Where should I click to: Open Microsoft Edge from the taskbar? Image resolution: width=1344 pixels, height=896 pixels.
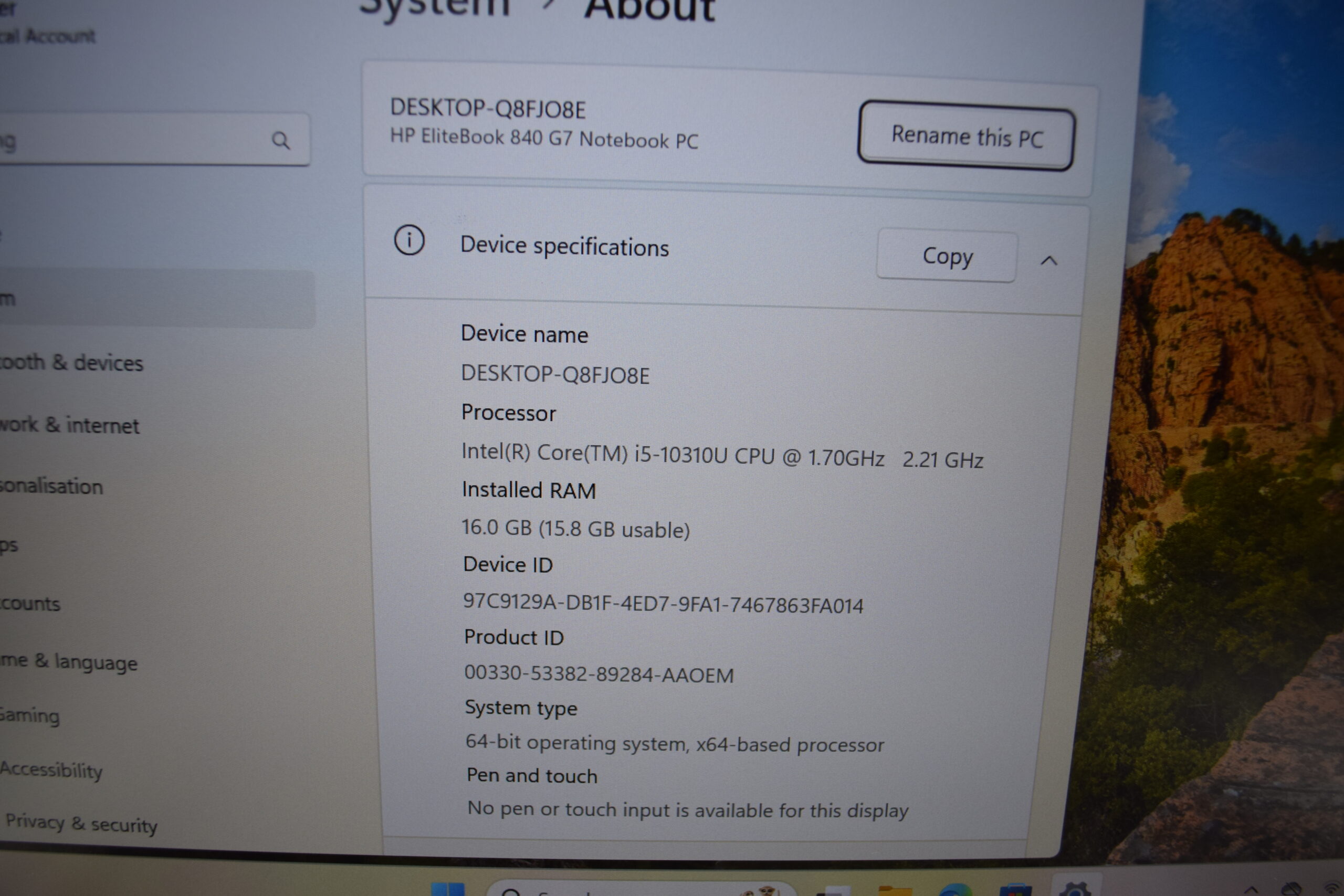[x=956, y=890]
